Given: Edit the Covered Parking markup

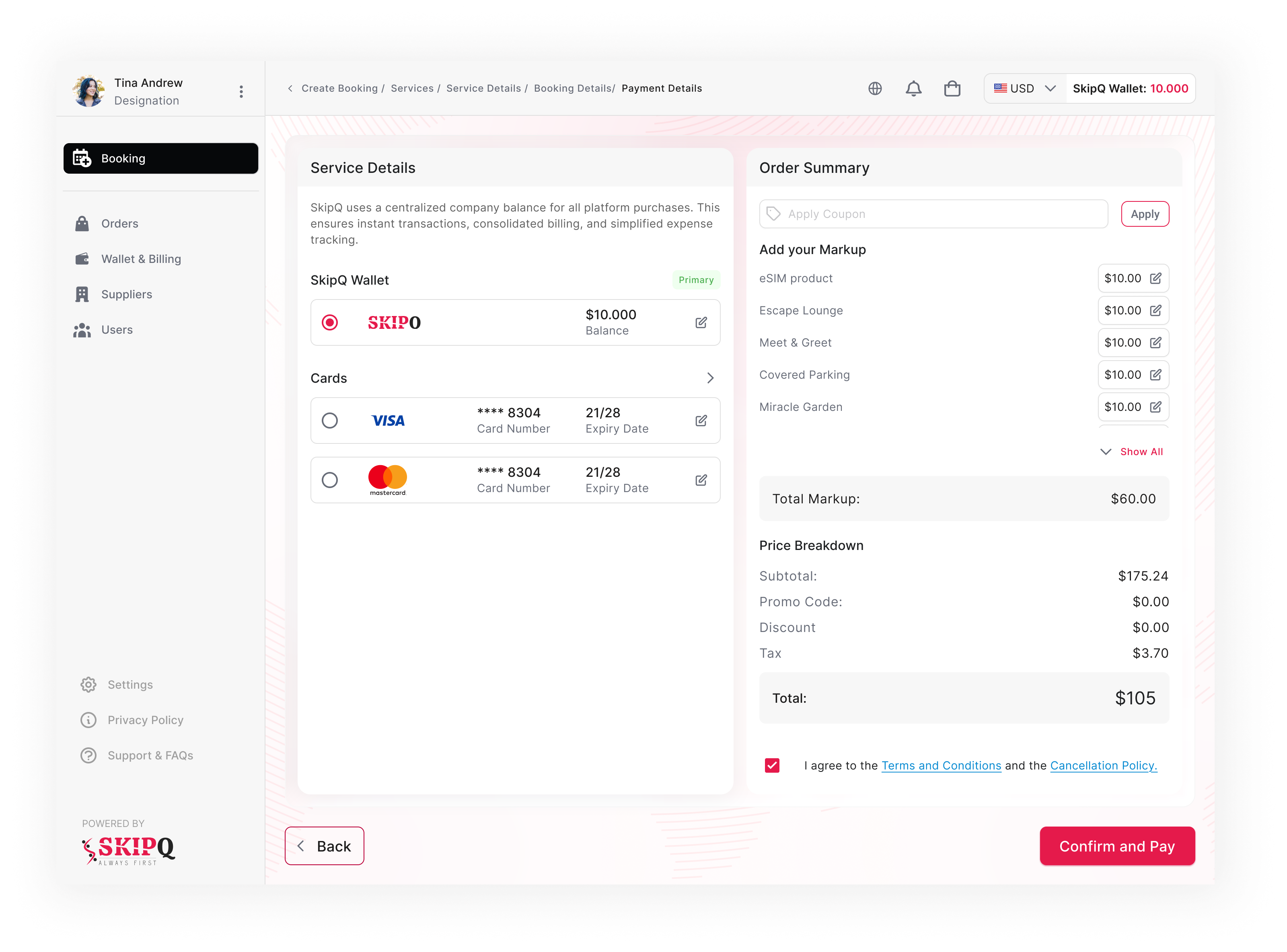Looking at the screenshot, I should pos(1155,375).
